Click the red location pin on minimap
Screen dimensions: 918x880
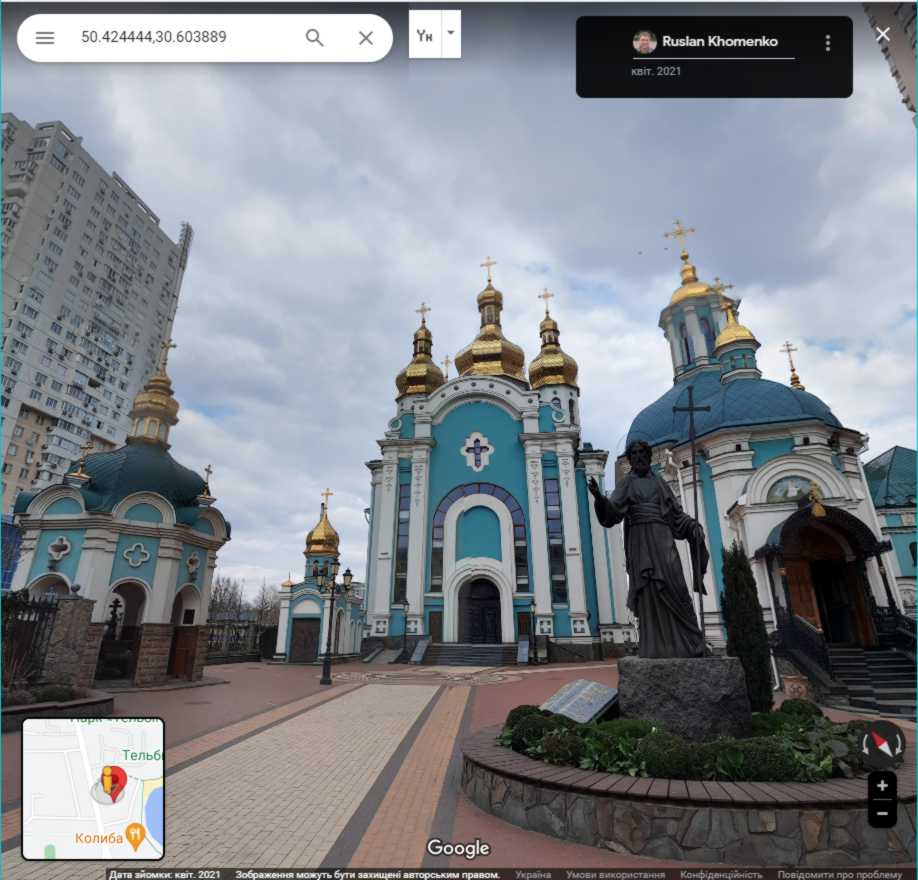coord(112,780)
